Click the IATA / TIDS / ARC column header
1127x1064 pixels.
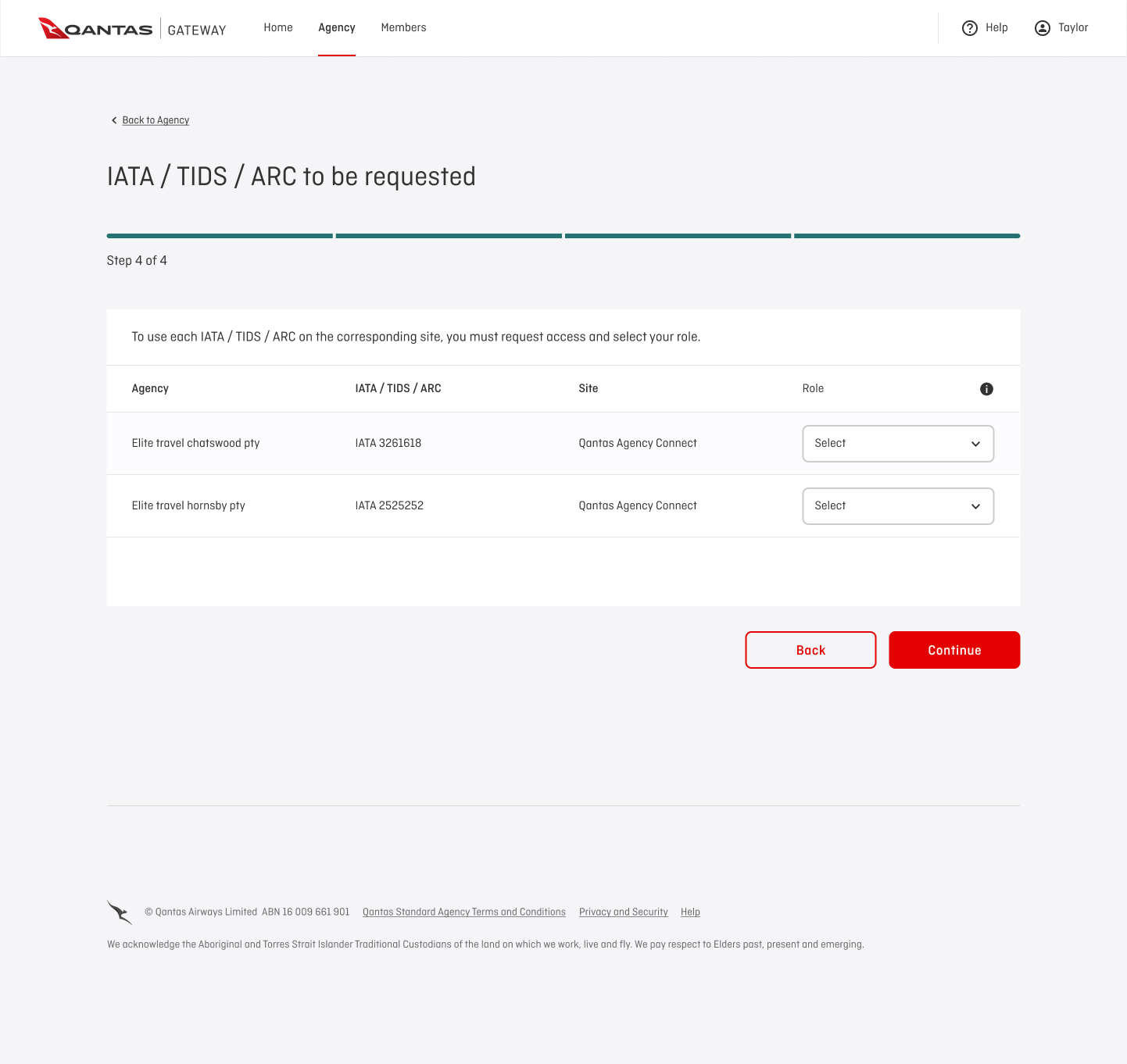point(398,388)
